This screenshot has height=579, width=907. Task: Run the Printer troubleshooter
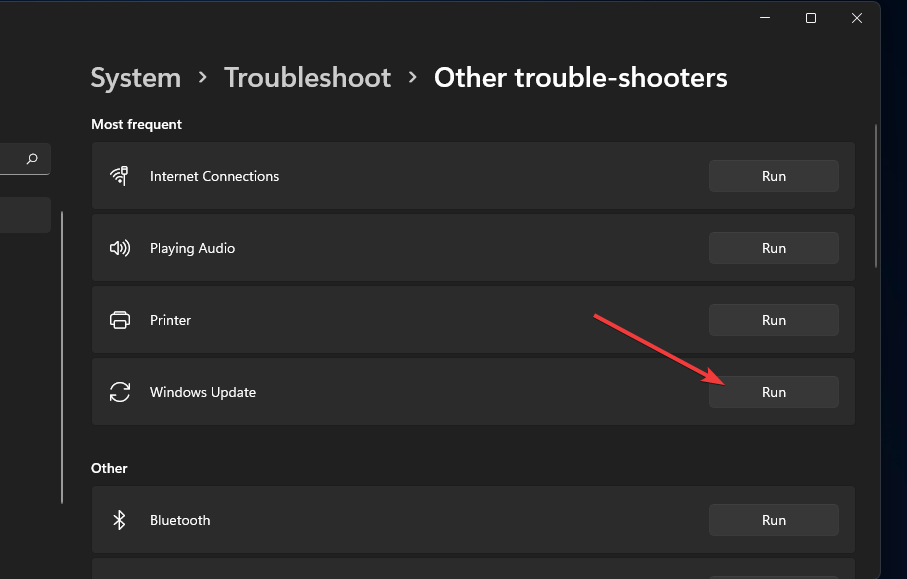click(773, 319)
